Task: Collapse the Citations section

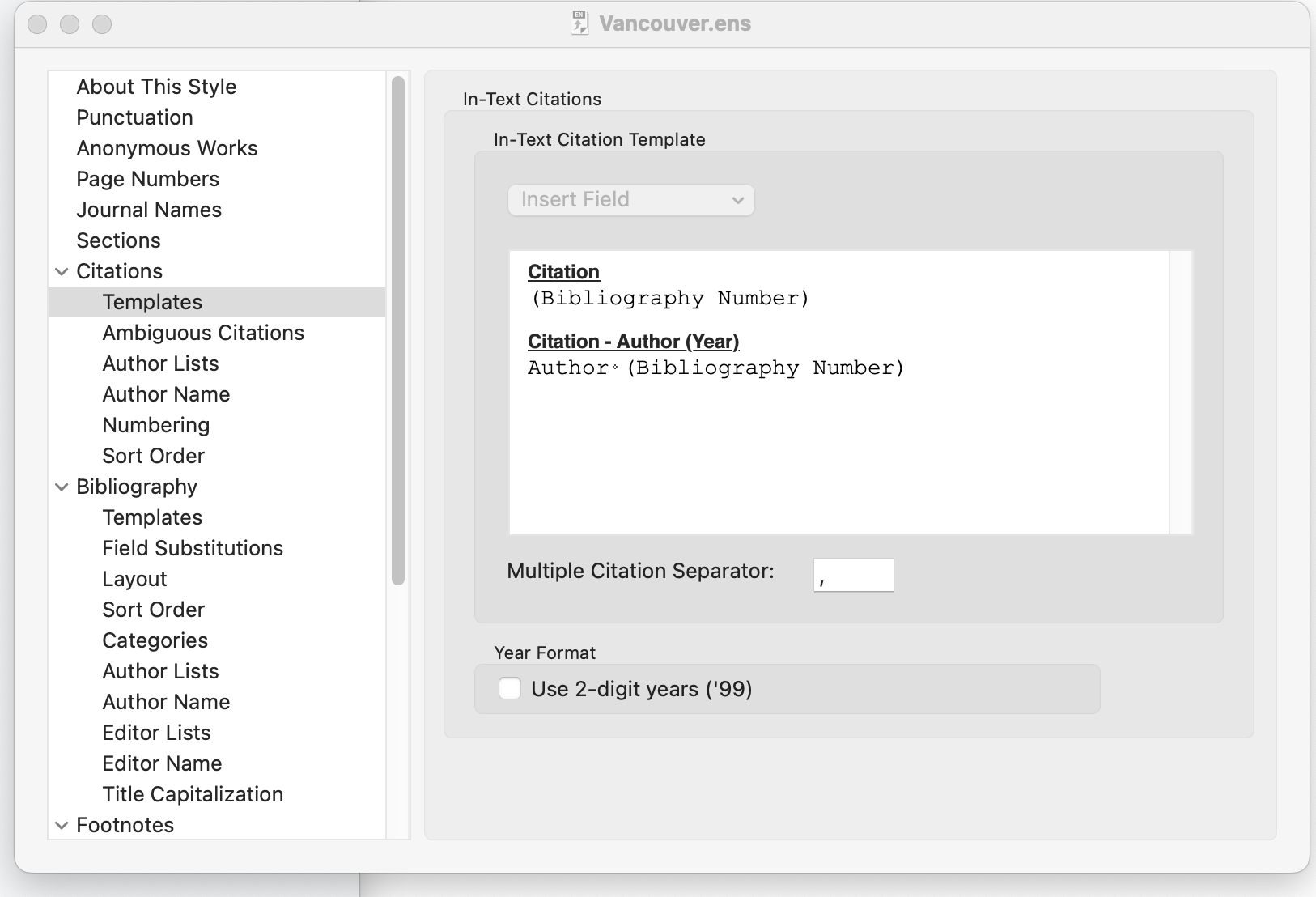Action: tap(62, 271)
